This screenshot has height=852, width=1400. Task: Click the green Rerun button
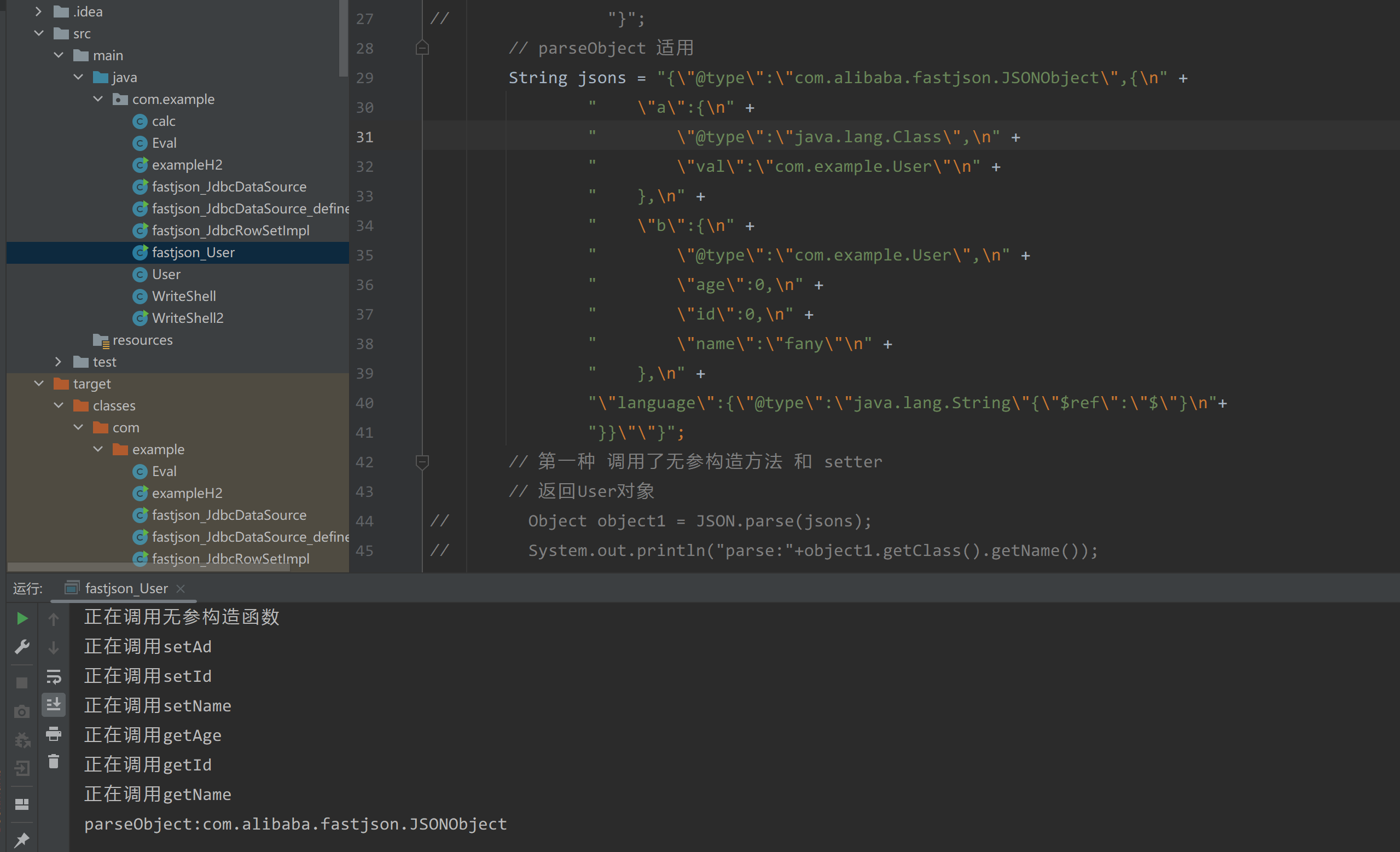coord(21,618)
